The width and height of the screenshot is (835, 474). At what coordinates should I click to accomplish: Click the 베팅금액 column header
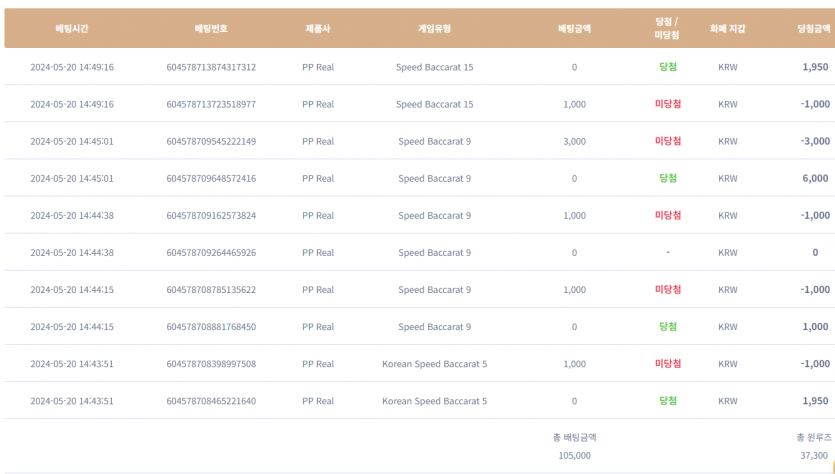pos(575,29)
